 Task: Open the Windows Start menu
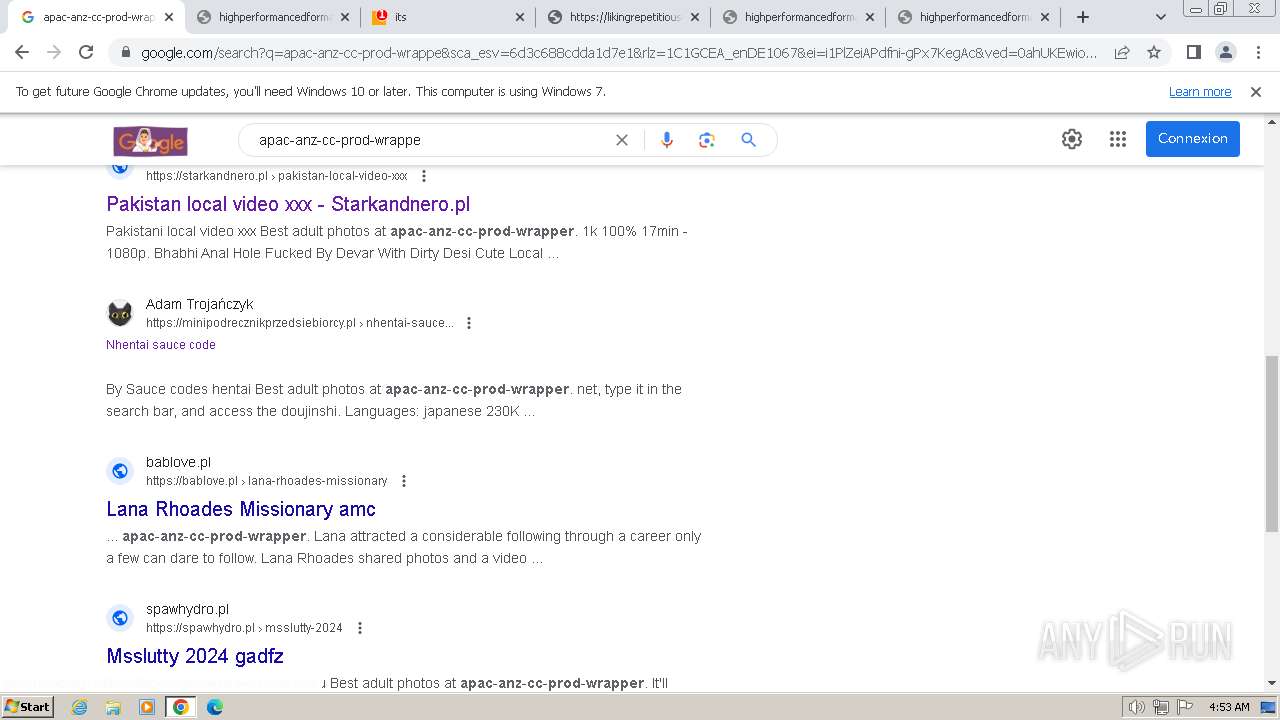pyautogui.click(x=27, y=707)
